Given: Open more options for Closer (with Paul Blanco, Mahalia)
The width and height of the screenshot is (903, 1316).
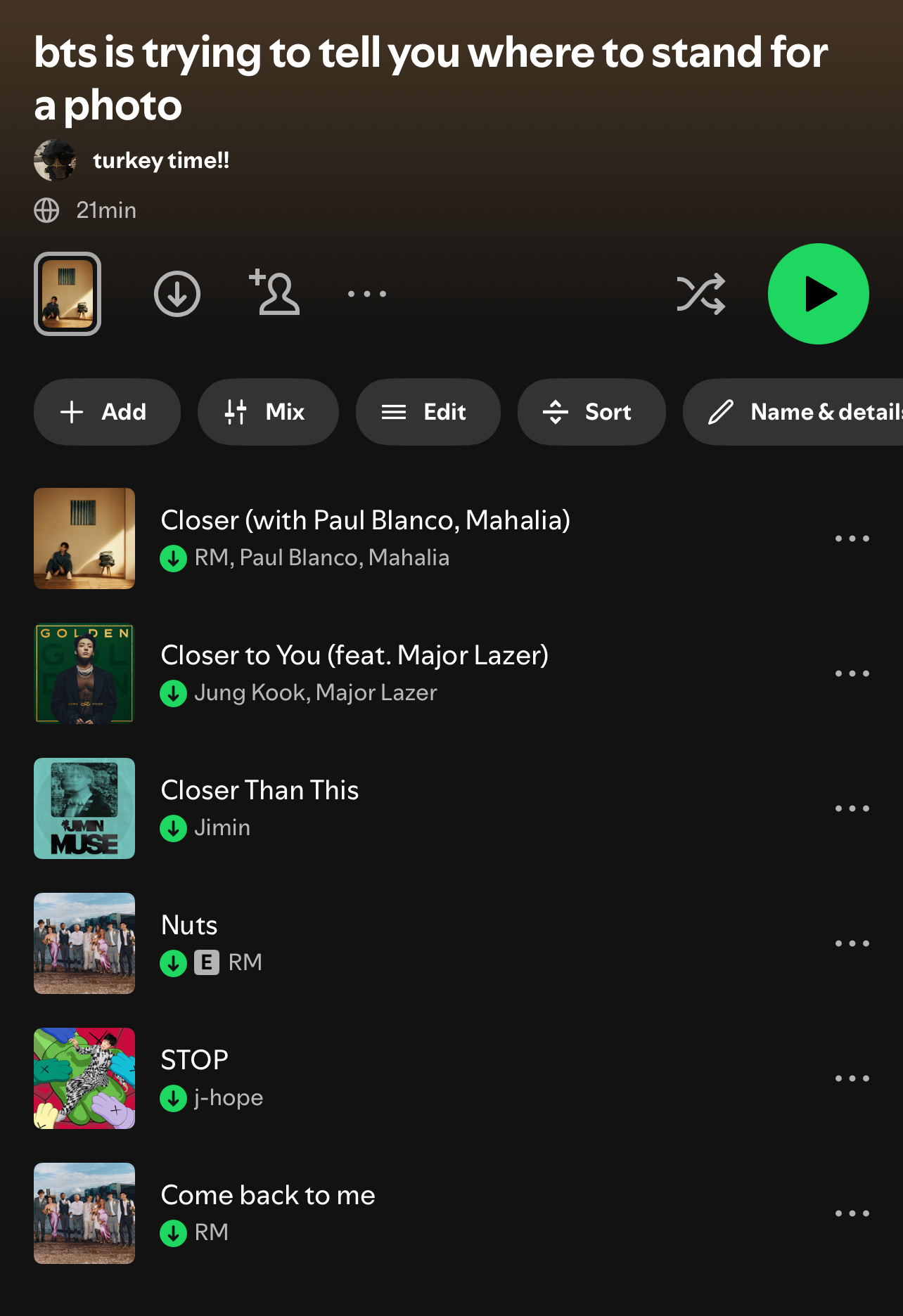Looking at the screenshot, I should 852,538.
